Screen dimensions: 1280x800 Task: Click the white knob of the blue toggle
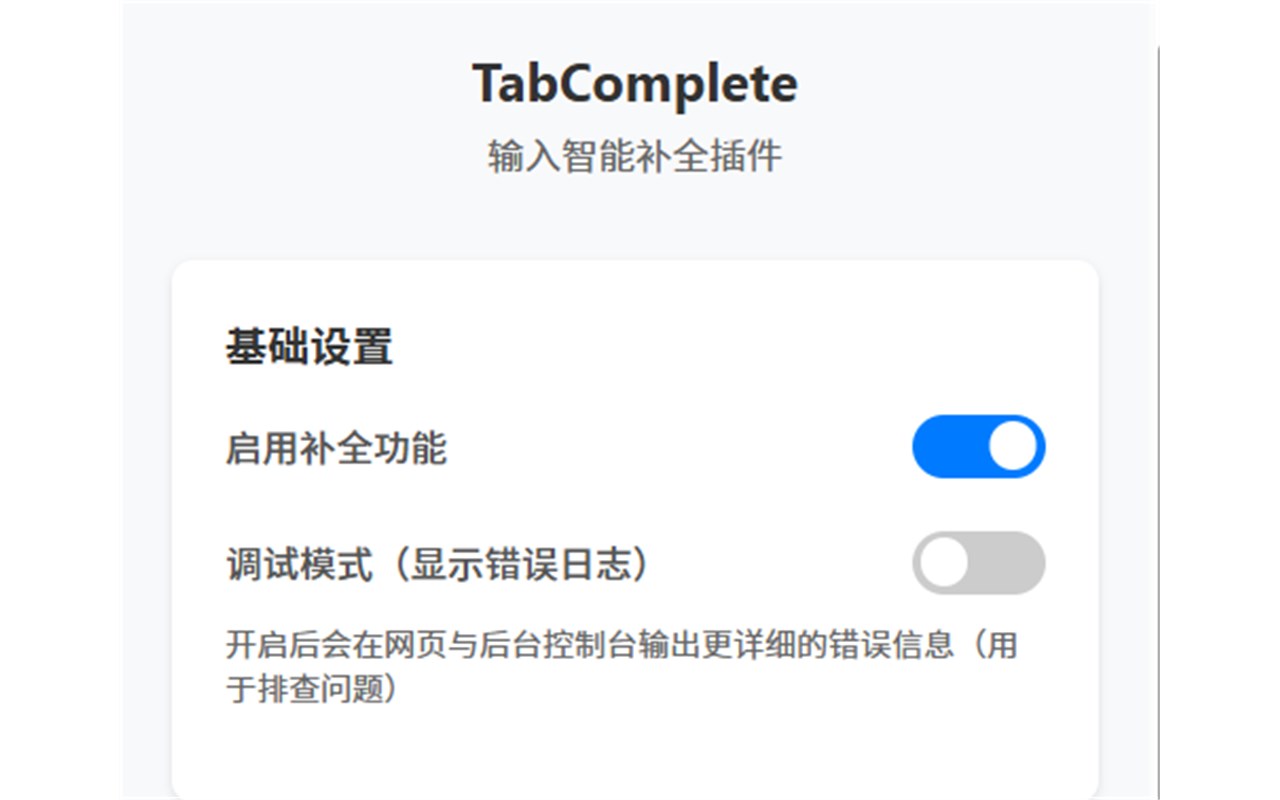pyautogui.click(x=1013, y=446)
